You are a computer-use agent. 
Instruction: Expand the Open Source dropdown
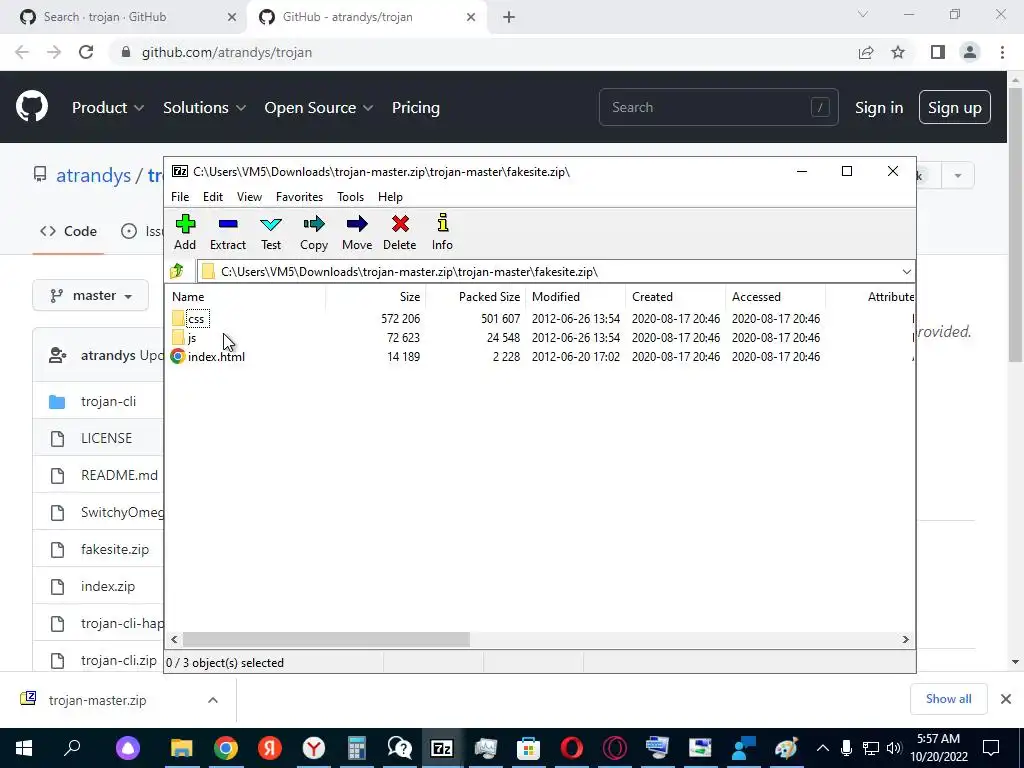point(319,108)
